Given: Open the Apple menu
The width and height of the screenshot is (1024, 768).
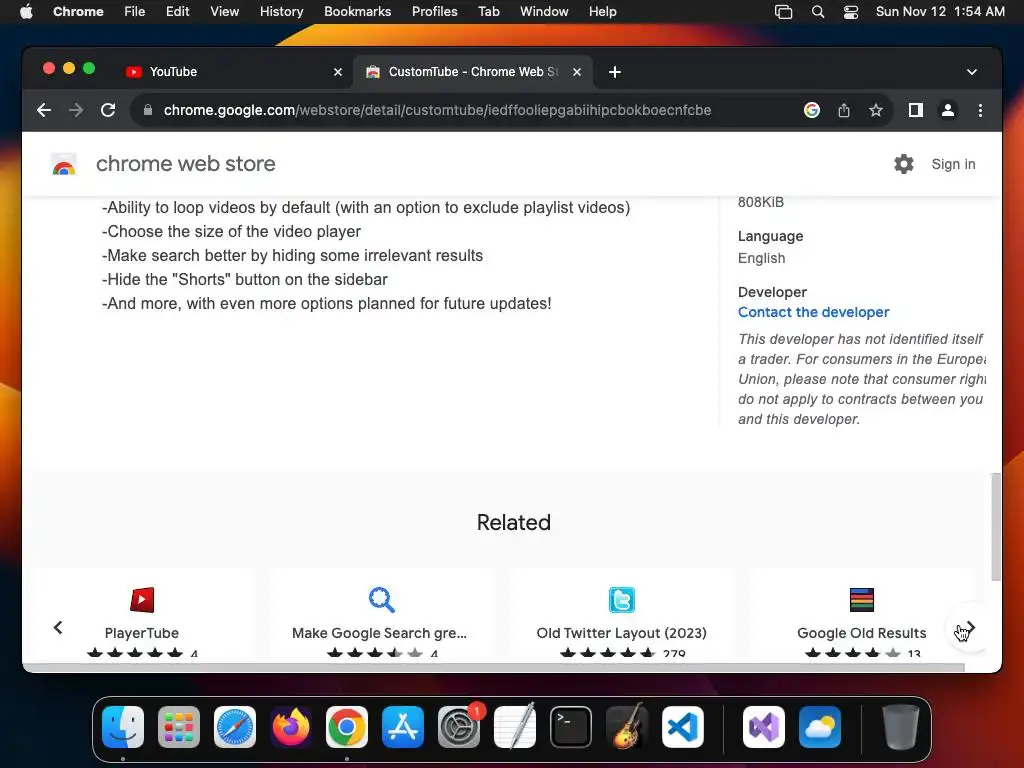Looking at the screenshot, I should click(x=26, y=12).
